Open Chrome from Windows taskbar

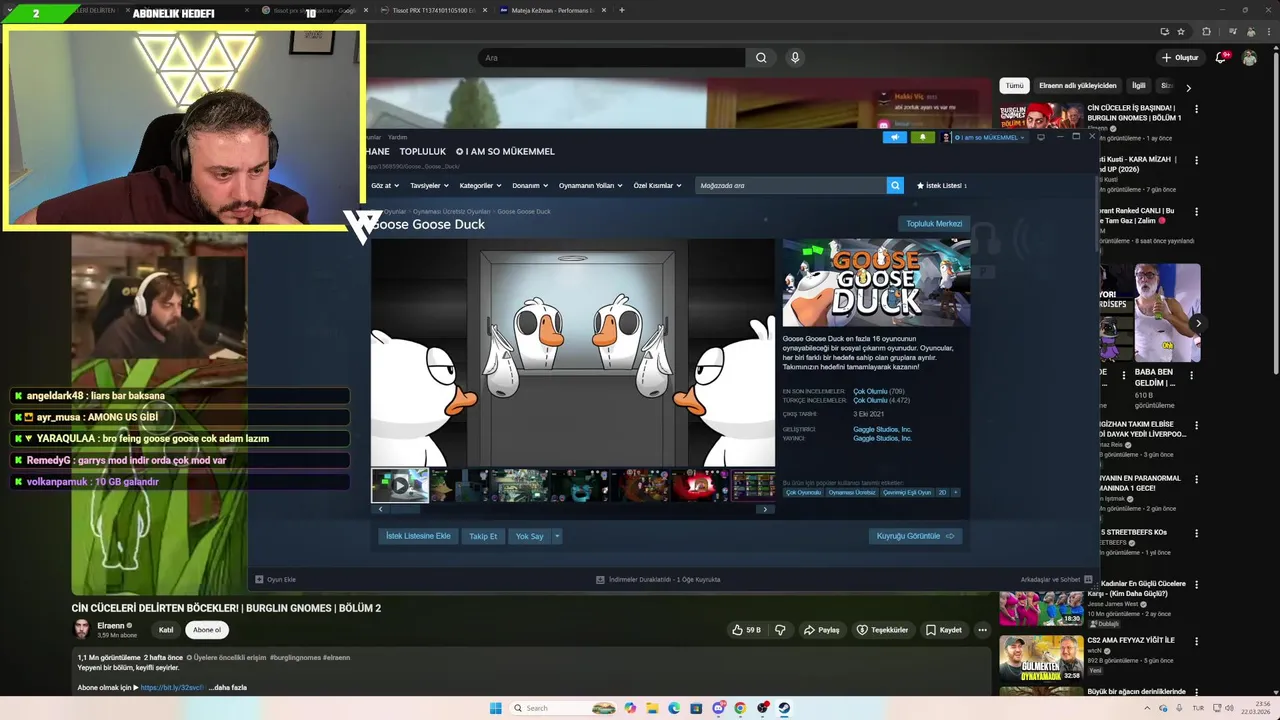click(740, 708)
